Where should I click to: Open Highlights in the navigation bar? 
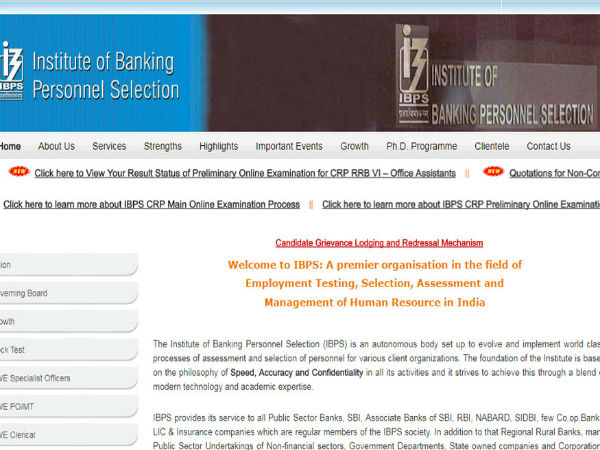tap(218, 146)
